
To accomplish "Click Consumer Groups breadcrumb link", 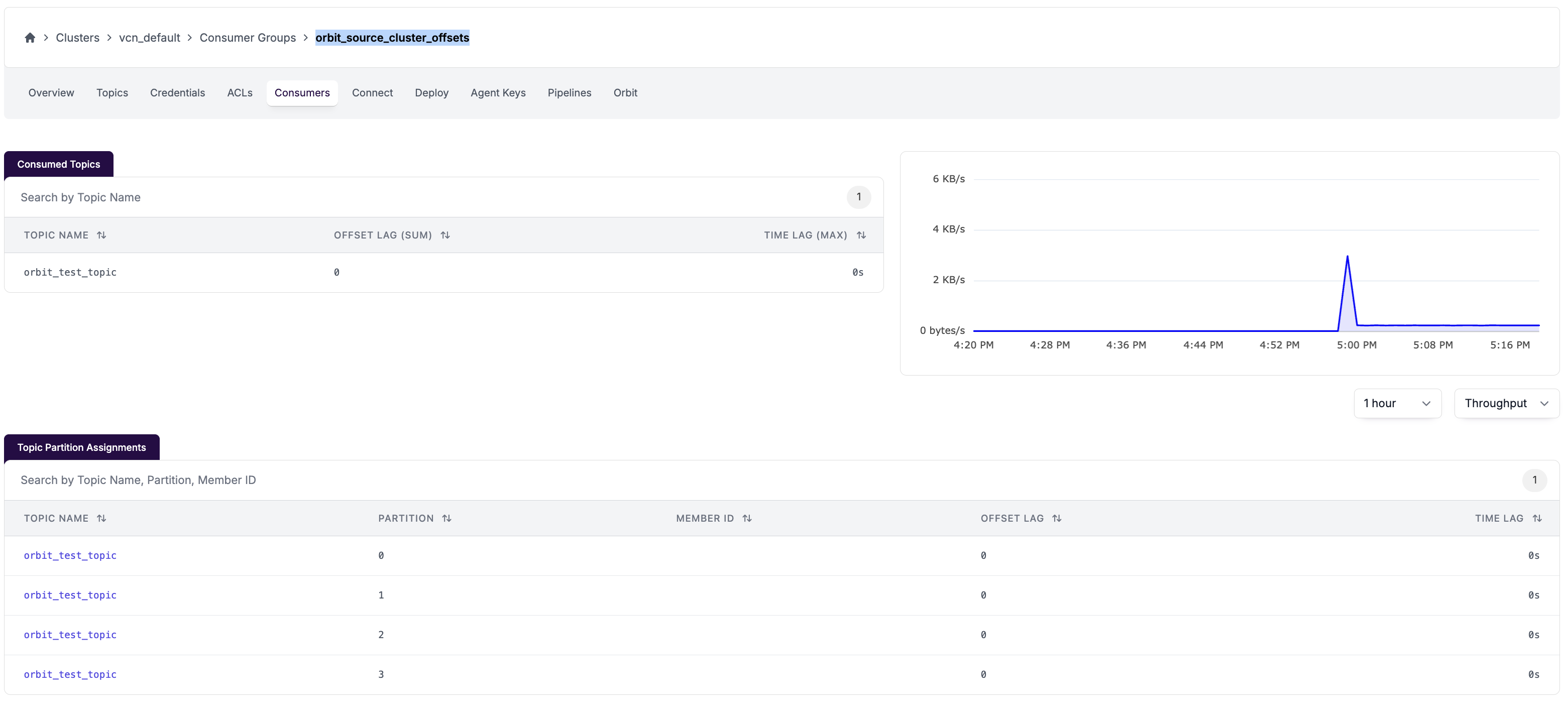I will pyautogui.click(x=247, y=38).
